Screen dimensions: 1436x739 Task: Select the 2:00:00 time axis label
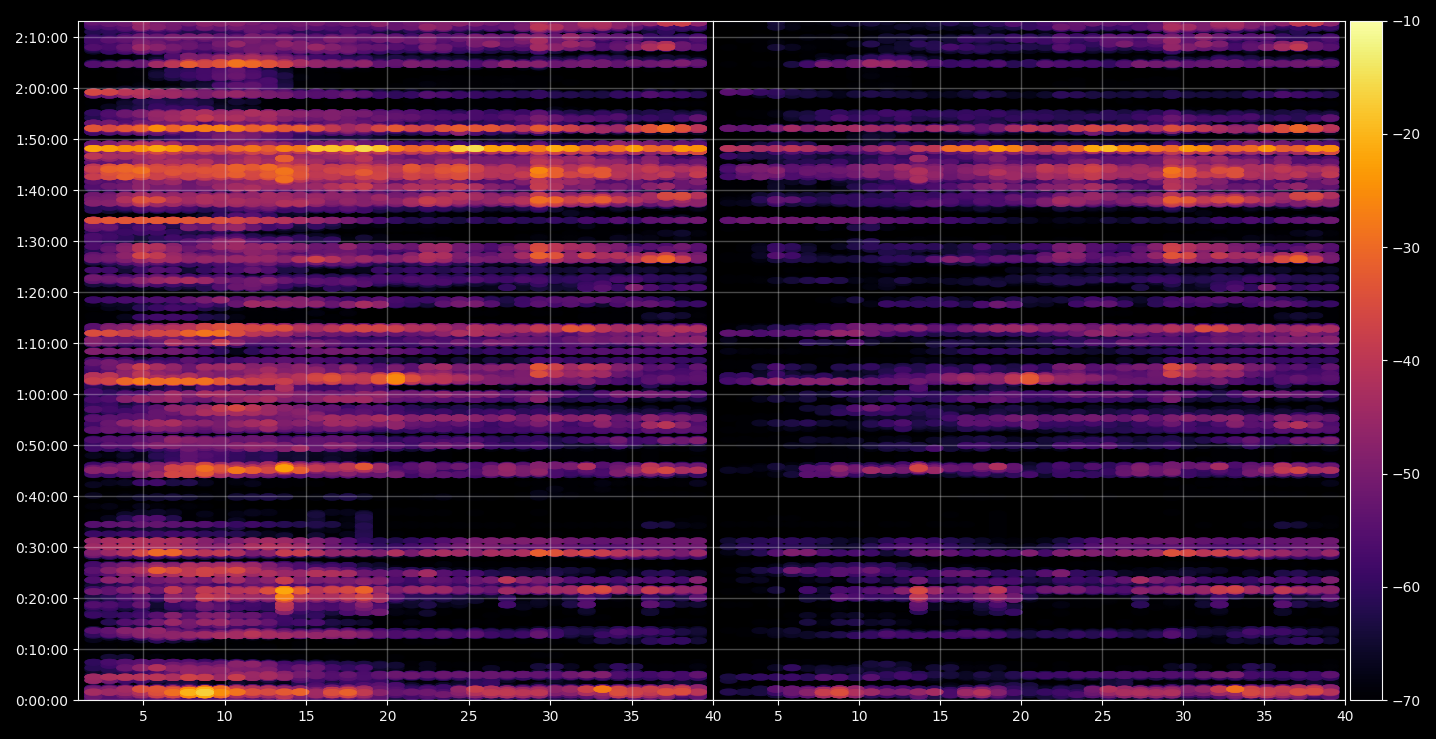[42, 89]
